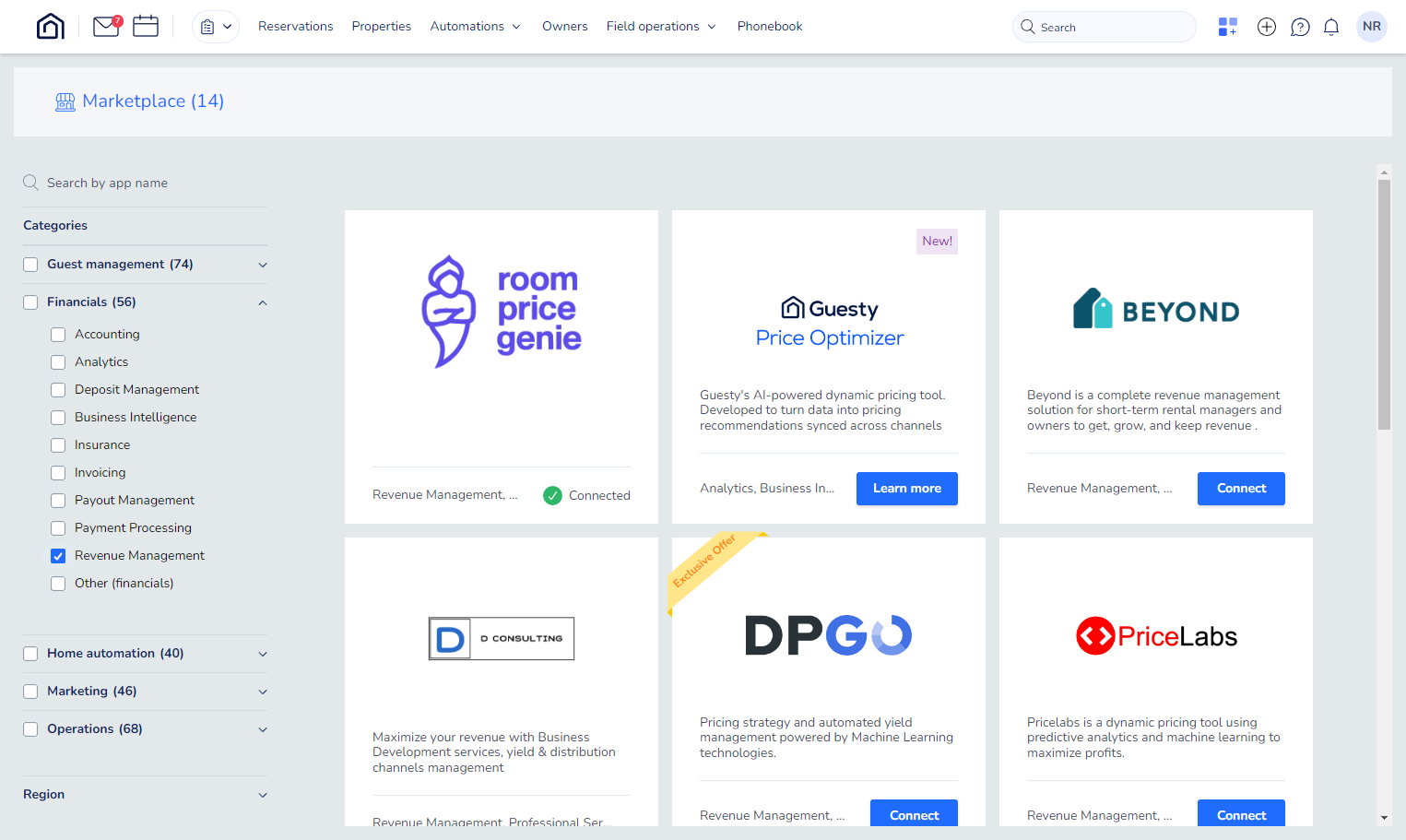Open the D Consulting logo
1406x840 pixels.
[502, 638]
